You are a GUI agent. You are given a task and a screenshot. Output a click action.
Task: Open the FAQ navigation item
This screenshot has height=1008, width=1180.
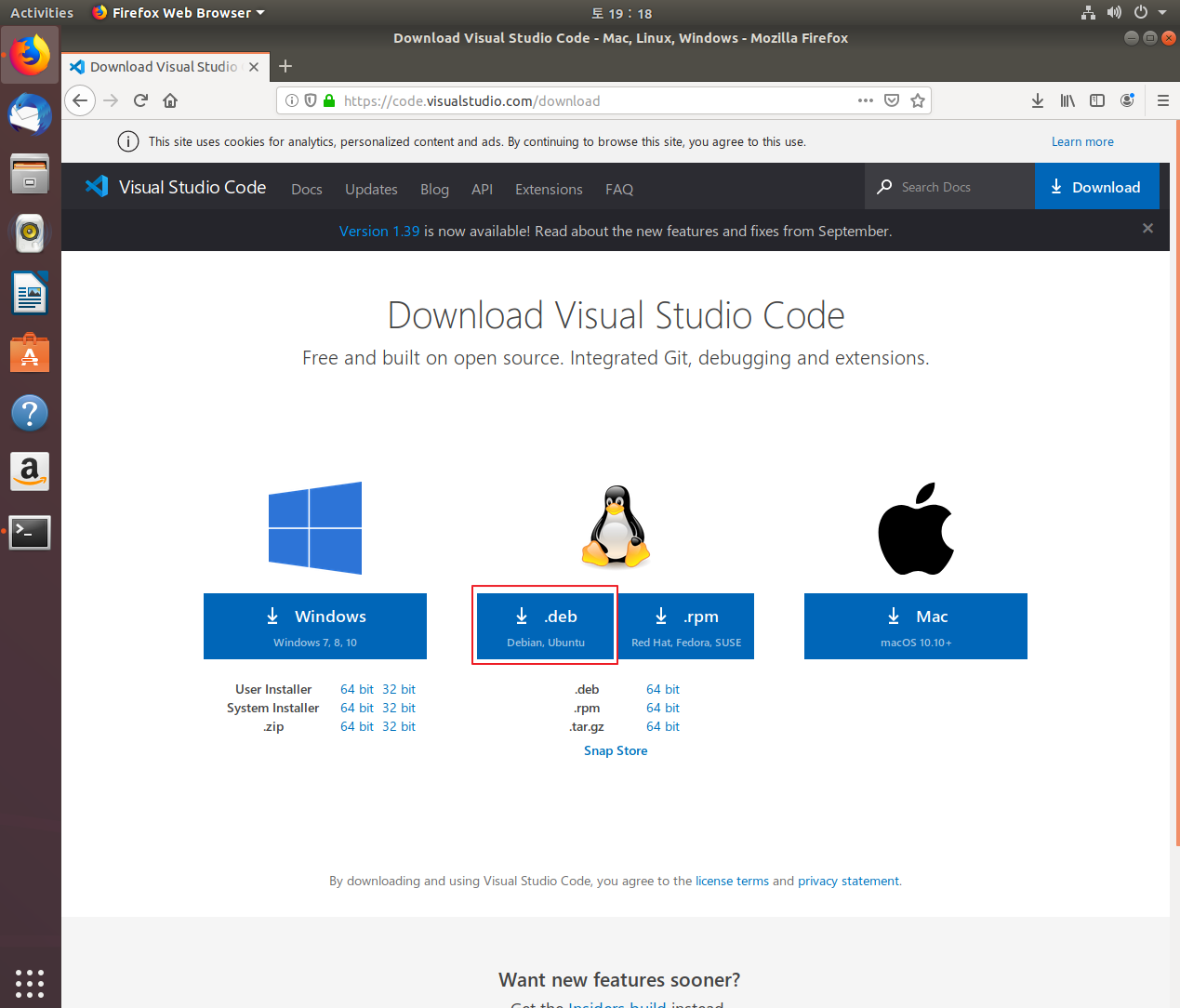(619, 189)
